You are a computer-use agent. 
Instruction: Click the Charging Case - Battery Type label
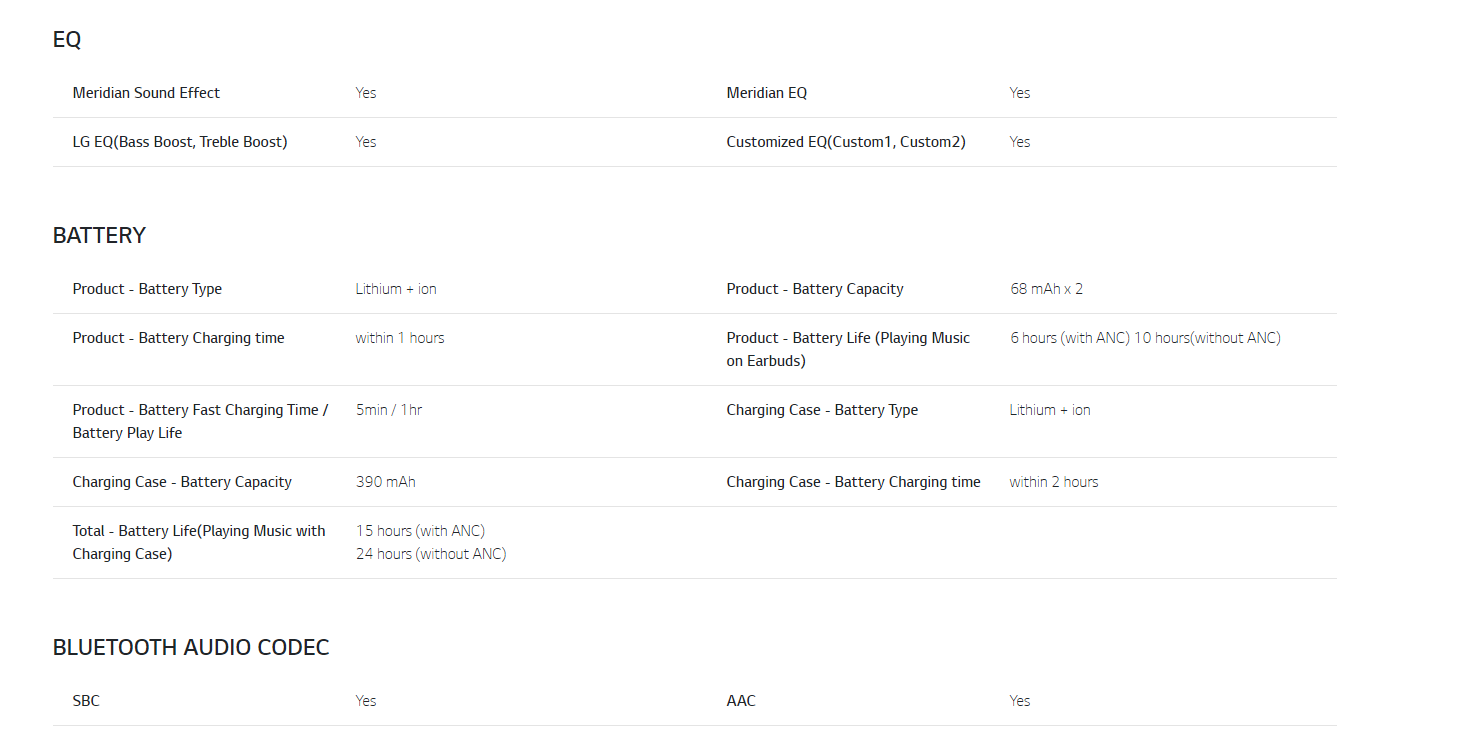pos(822,410)
